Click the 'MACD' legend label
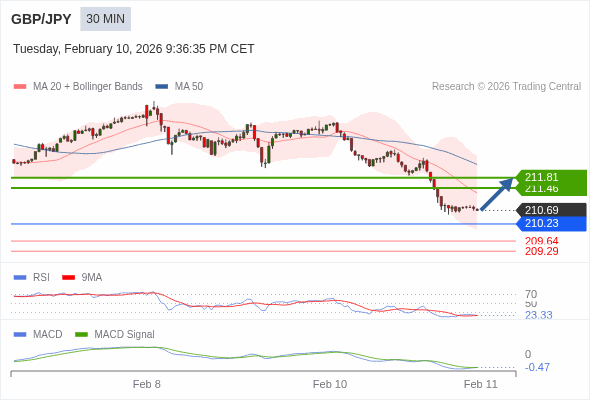The image size is (590, 400). pyautogui.click(x=48, y=335)
